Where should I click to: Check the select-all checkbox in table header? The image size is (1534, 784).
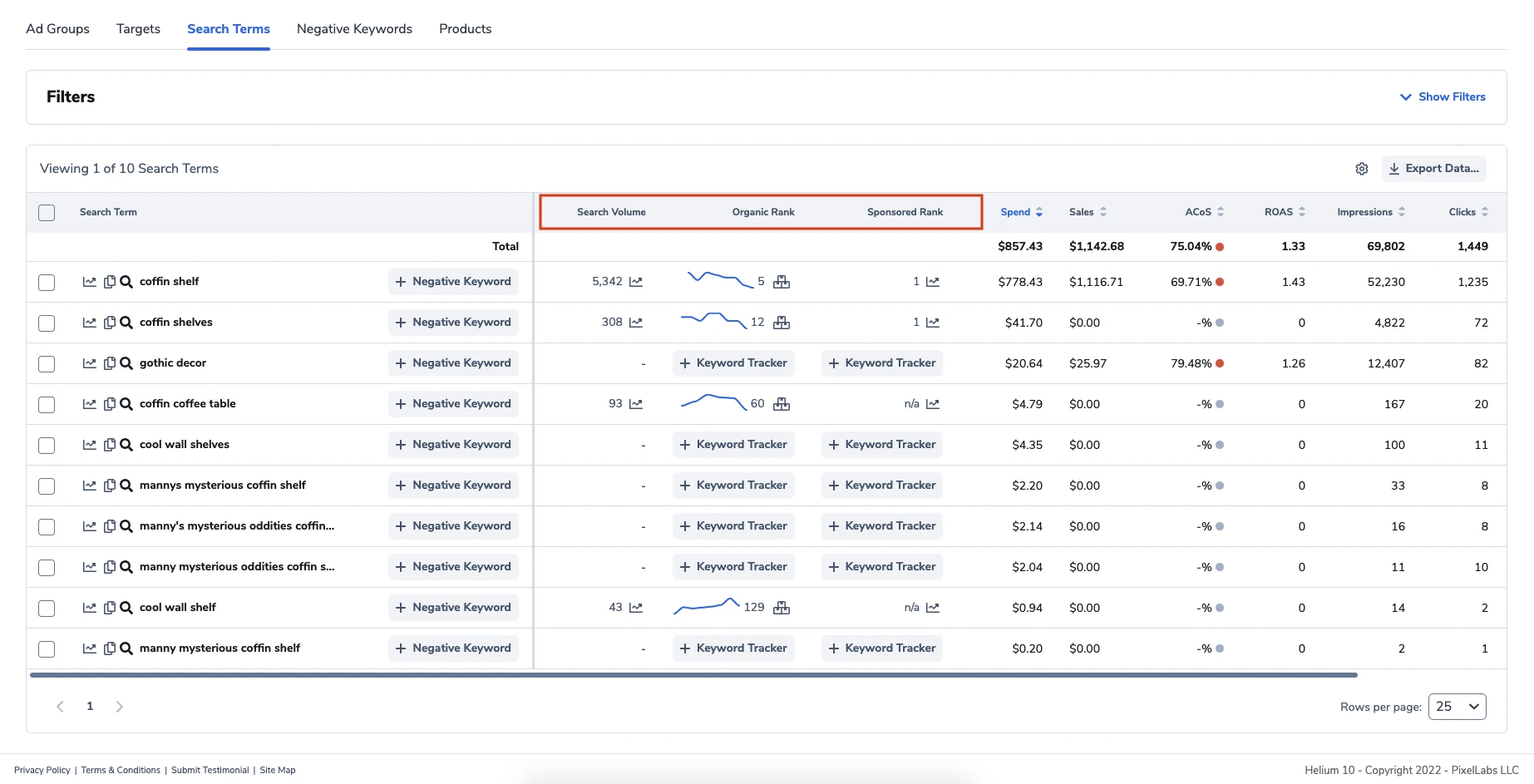point(47,213)
